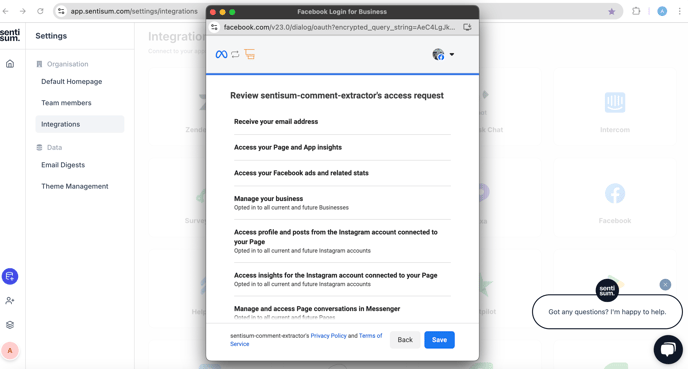Select the Intercom integration card
Image resolution: width=688 pixels, height=369 pixels.
pyautogui.click(x=615, y=107)
